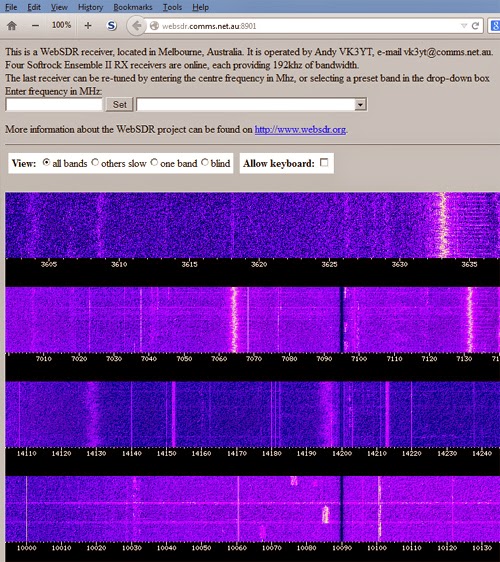Open the History menu

point(90,7)
